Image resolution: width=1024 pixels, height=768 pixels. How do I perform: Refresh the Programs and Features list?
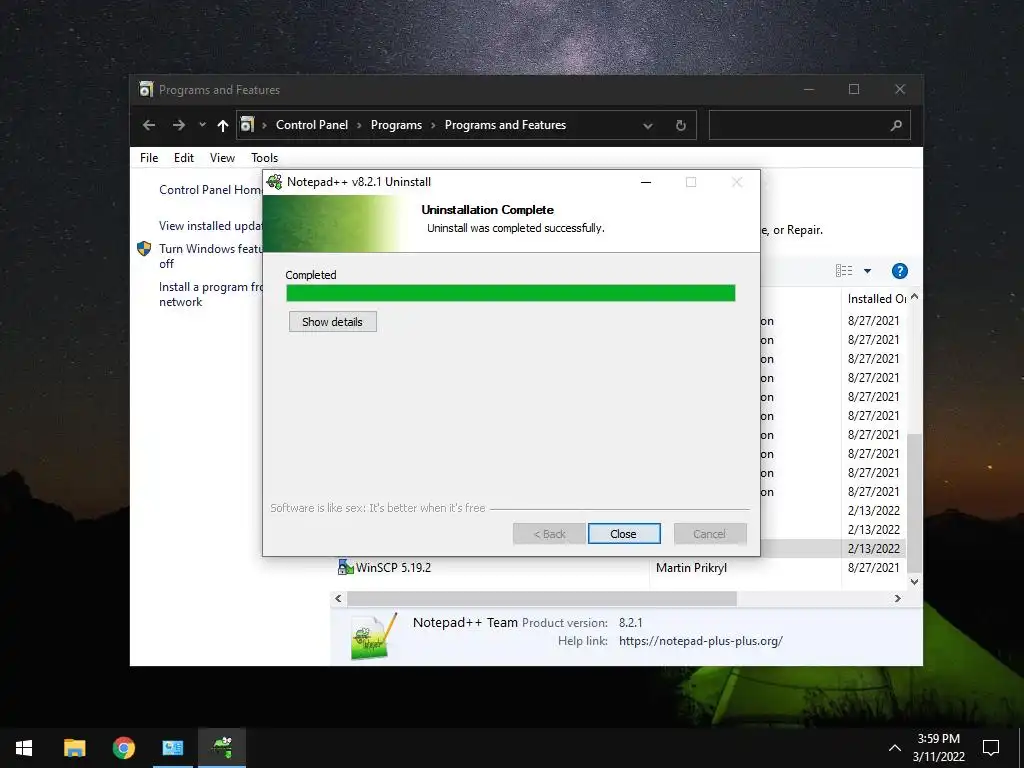[x=680, y=125]
